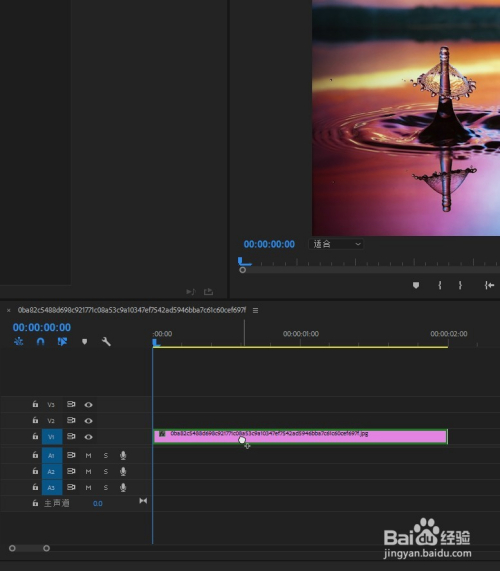Image resolution: width=500 pixels, height=571 pixels.
Task: Click timeline ruler at 00:00:02:00
Action: pyautogui.click(x=449, y=334)
